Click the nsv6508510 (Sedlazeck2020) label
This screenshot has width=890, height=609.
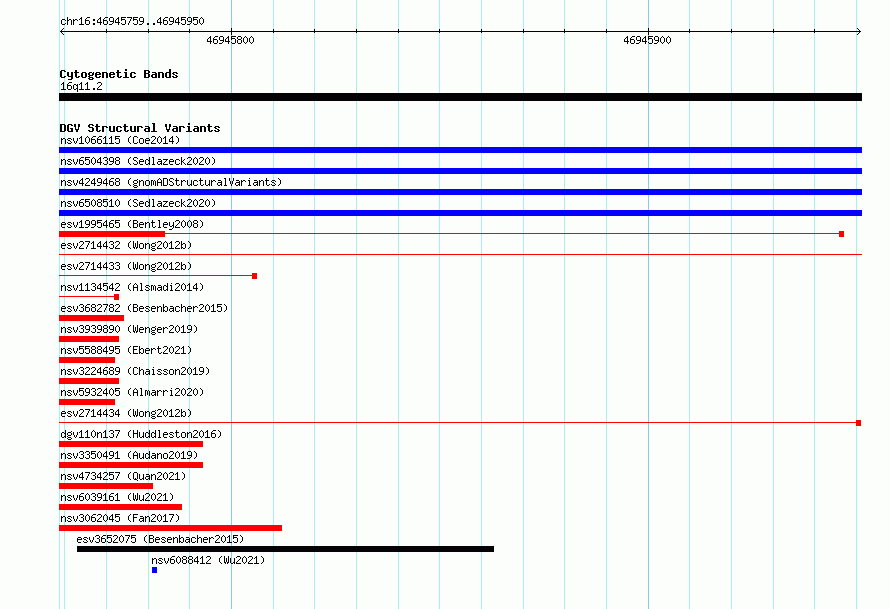[138, 203]
